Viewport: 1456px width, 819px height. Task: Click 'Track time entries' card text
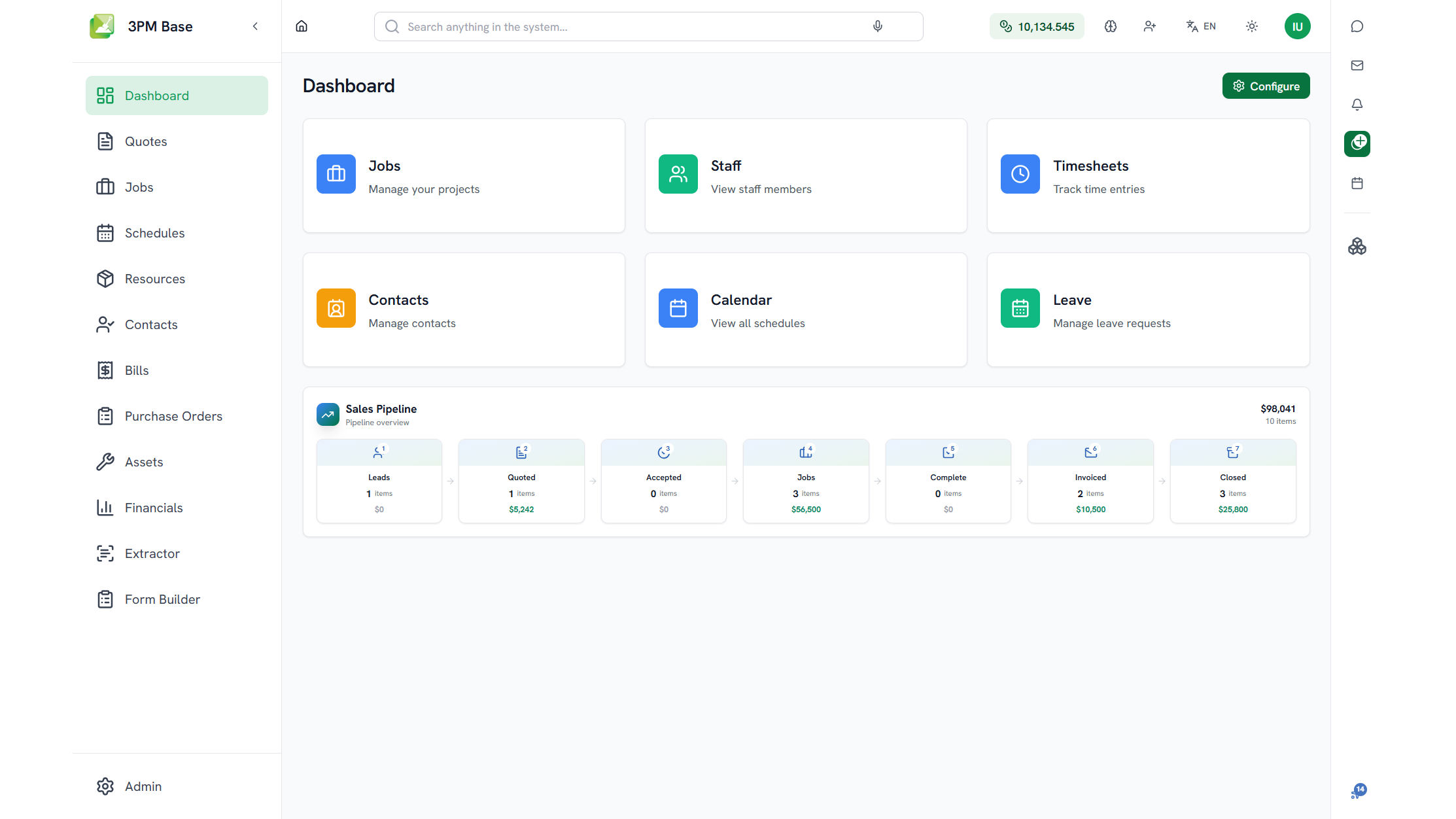point(1099,189)
